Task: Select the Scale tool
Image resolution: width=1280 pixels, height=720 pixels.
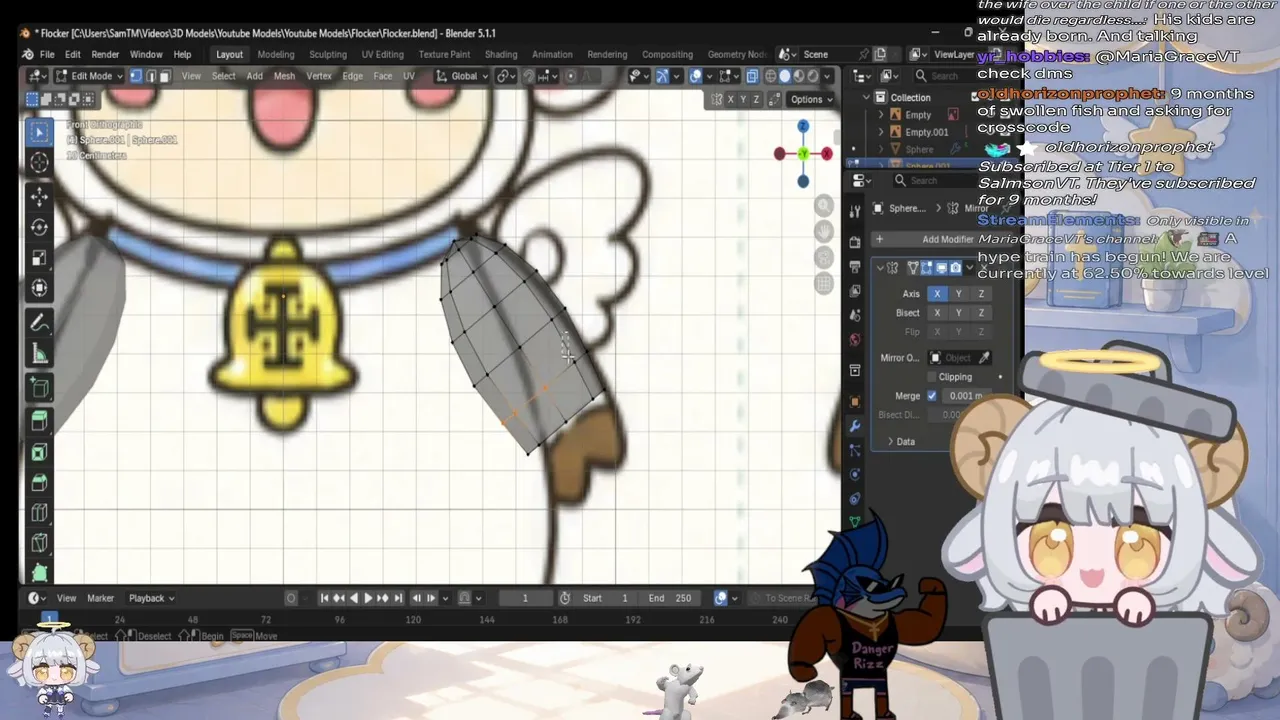Action: [40, 258]
